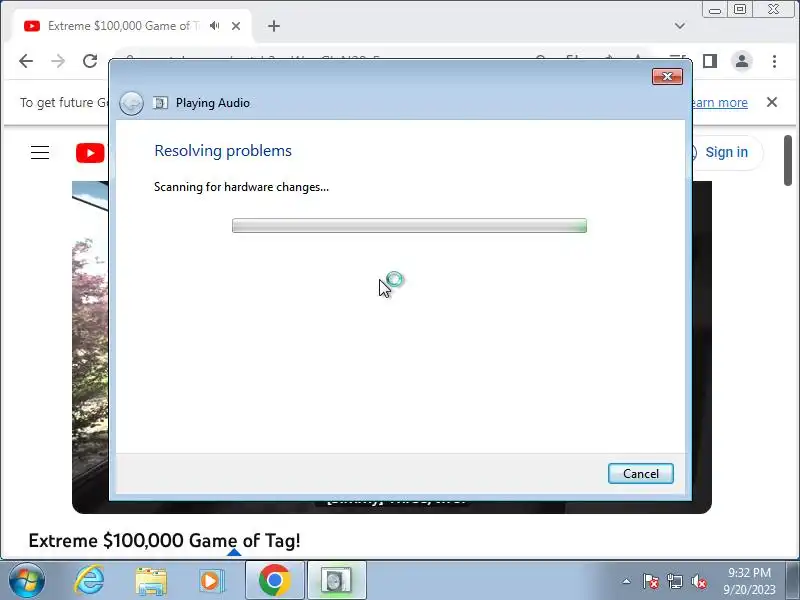
Task: Open network status tray icon
Action: 674,581
